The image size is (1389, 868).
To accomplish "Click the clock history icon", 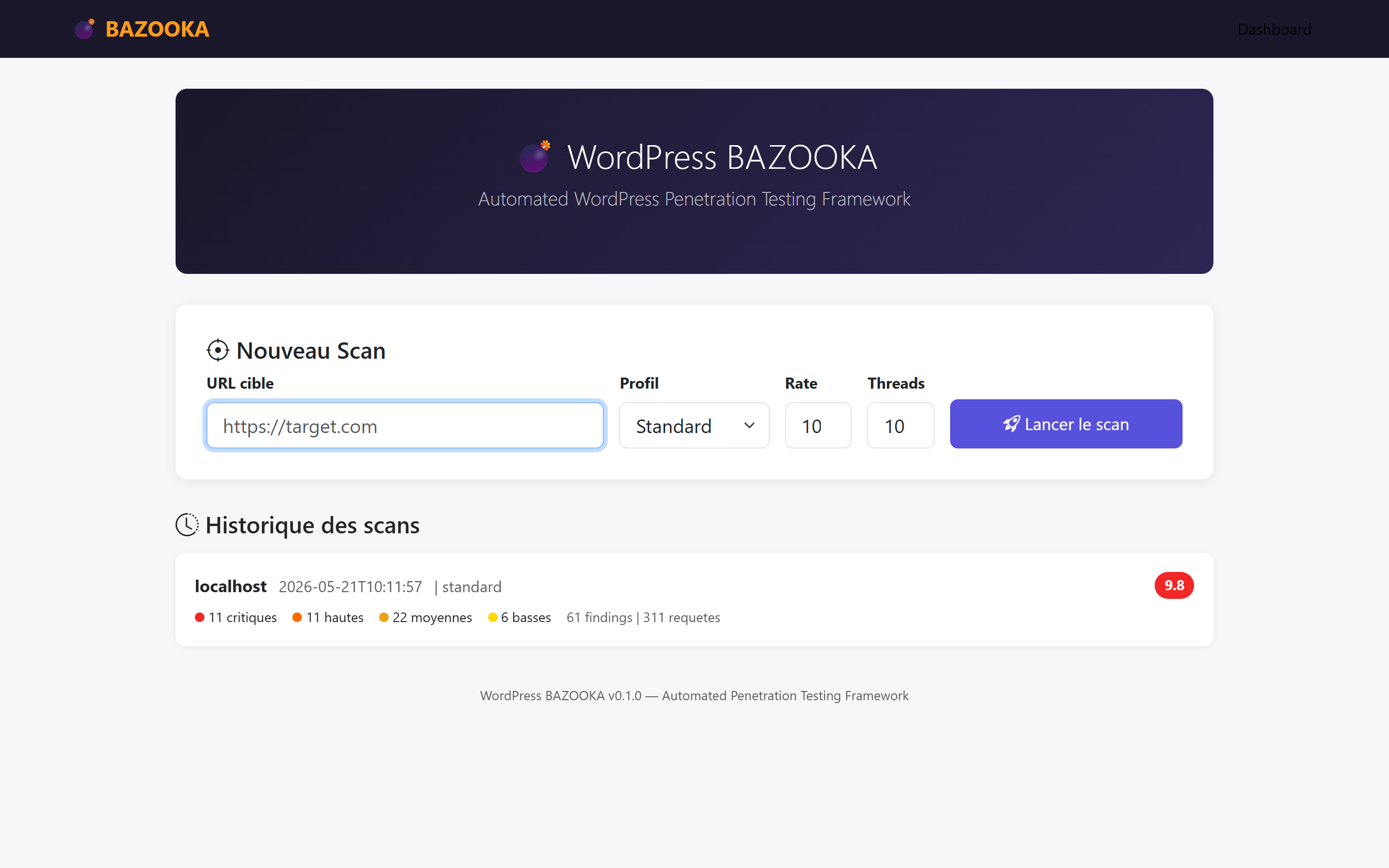I will click(x=187, y=525).
